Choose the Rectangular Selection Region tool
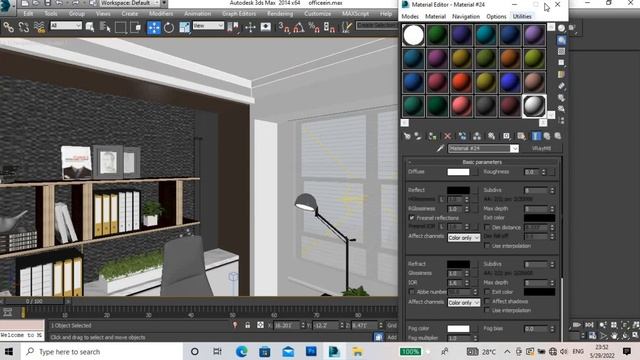 pos(120,27)
